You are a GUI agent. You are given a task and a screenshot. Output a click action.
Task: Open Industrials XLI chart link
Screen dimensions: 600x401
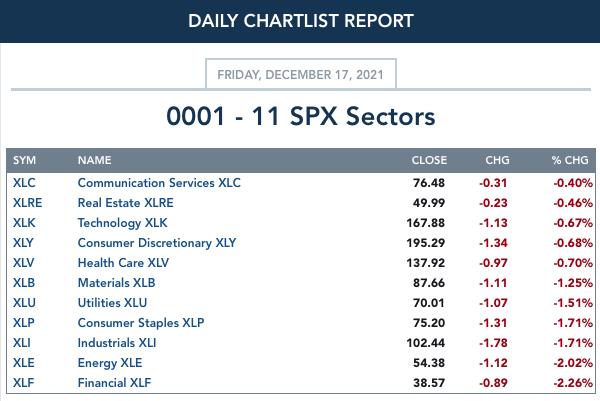(117, 343)
